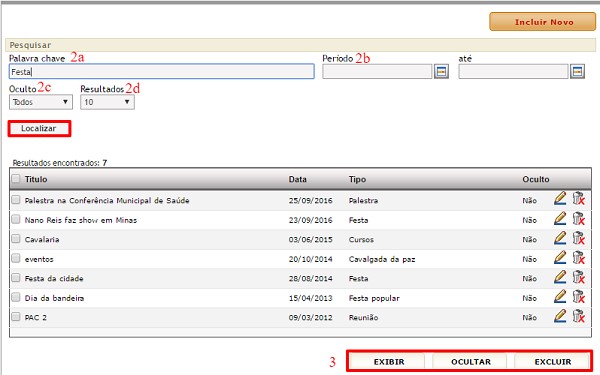Check the 'Palestra na Conferência Municipal de Saúde' checkbox

pyautogui.click(x=16, y=199)
